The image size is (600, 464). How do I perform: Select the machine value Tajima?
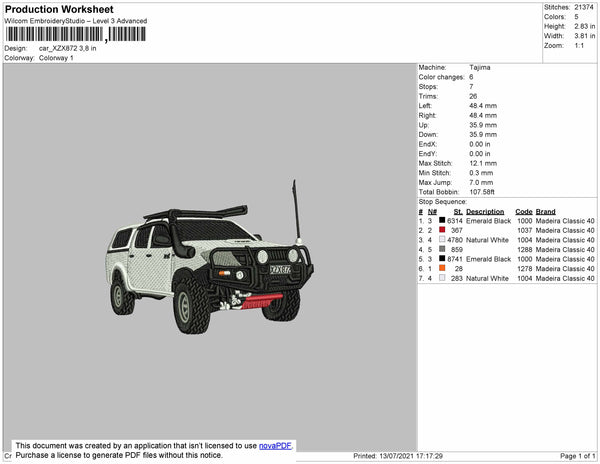click(479, 67)
